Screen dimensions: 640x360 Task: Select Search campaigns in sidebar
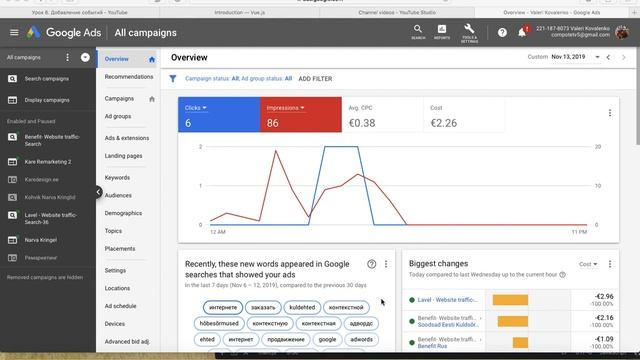(48, 79)
